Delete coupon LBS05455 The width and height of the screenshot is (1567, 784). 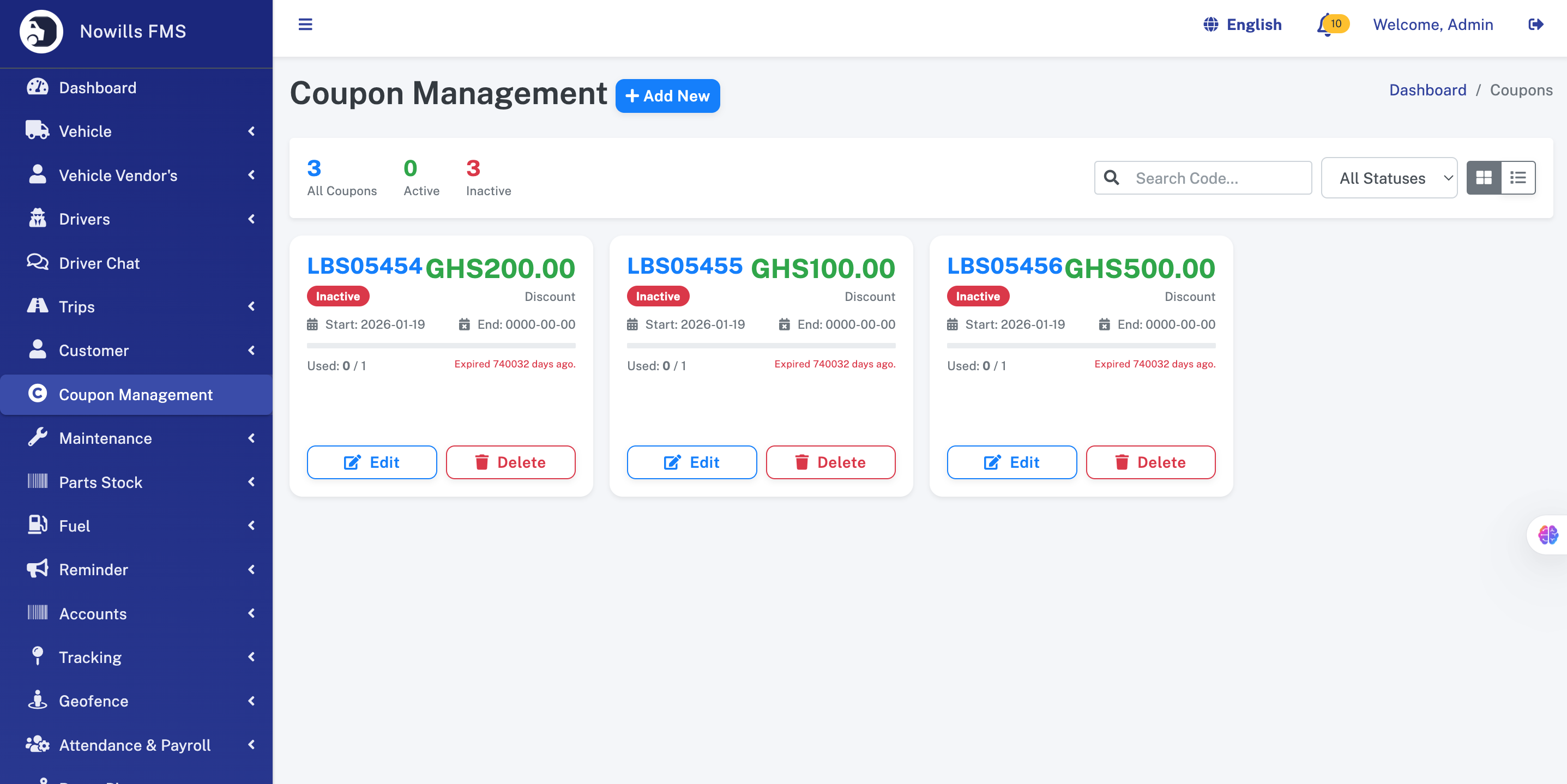tap(830, 462)
